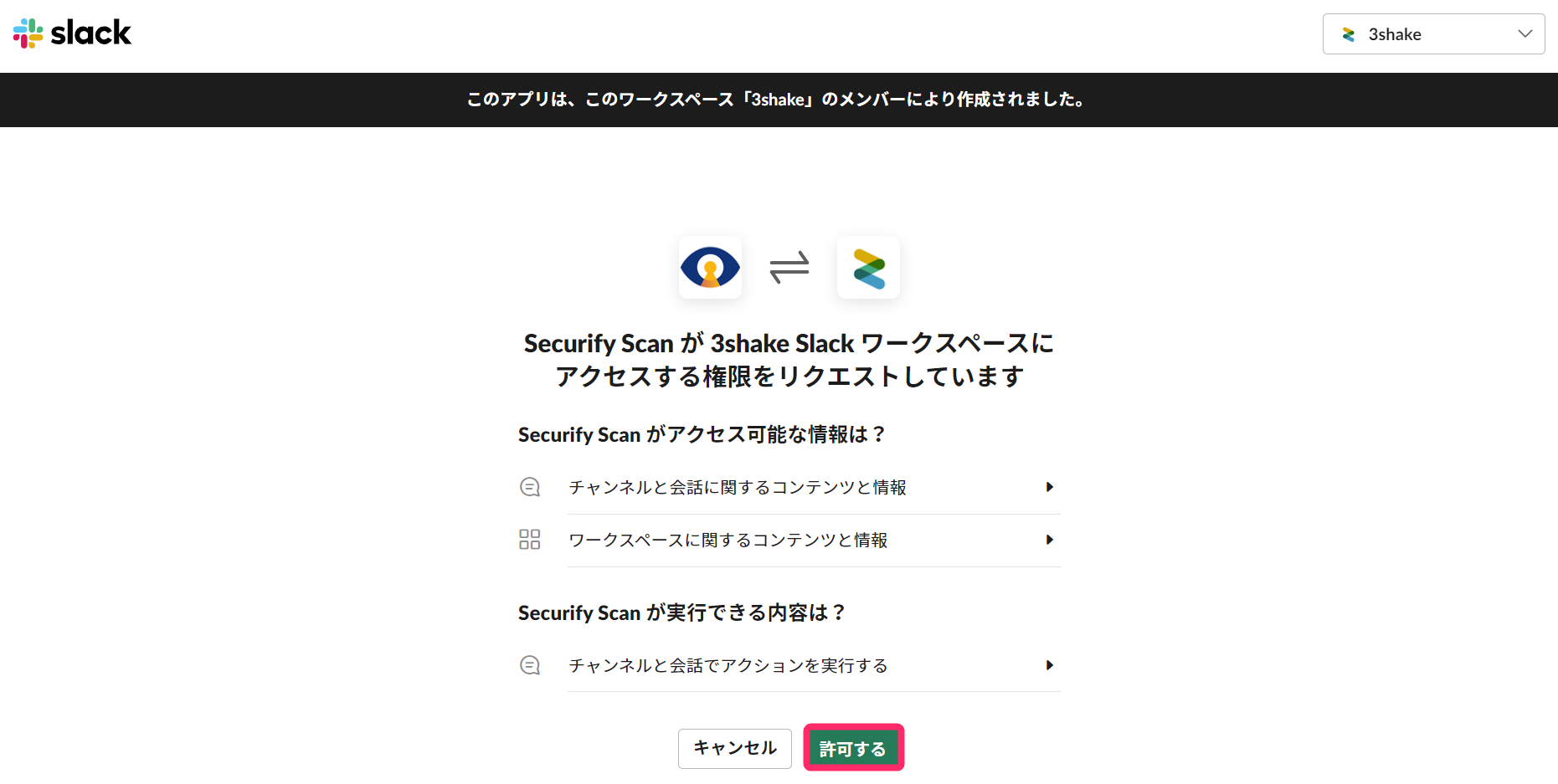Select the ワークスペースに関するコンテンツと情報 row
The width and height of the screenshot is (1558, 784).
pyautogui.click(x=789, y=540)
